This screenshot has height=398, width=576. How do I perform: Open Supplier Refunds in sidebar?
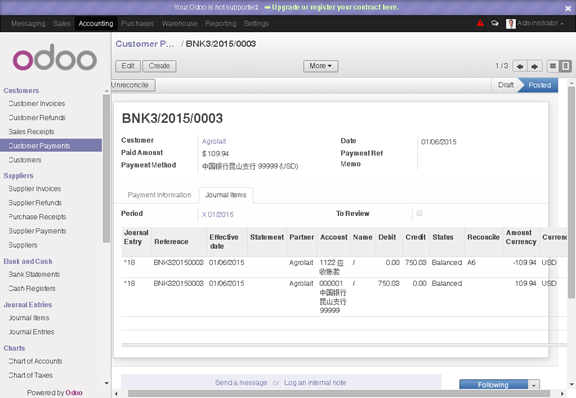click(x=35, y=202)
